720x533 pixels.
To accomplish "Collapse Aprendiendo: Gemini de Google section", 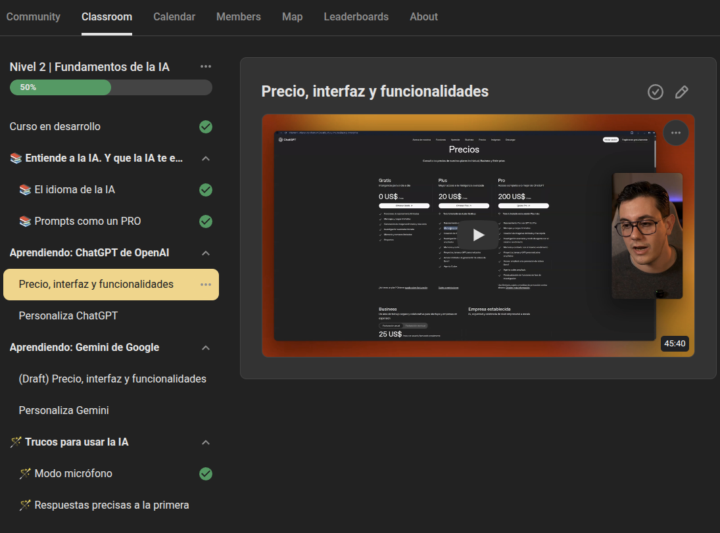I will [206, 348].
